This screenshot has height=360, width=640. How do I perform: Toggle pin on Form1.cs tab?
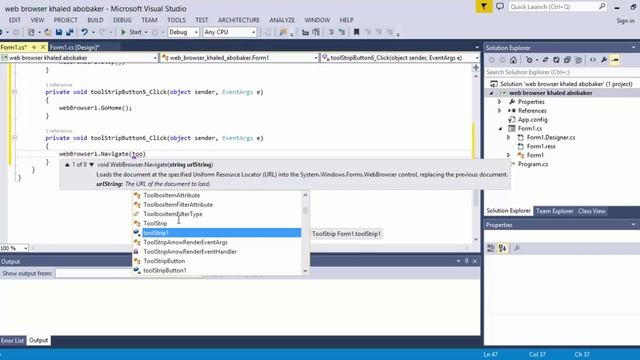coord(34,47)
